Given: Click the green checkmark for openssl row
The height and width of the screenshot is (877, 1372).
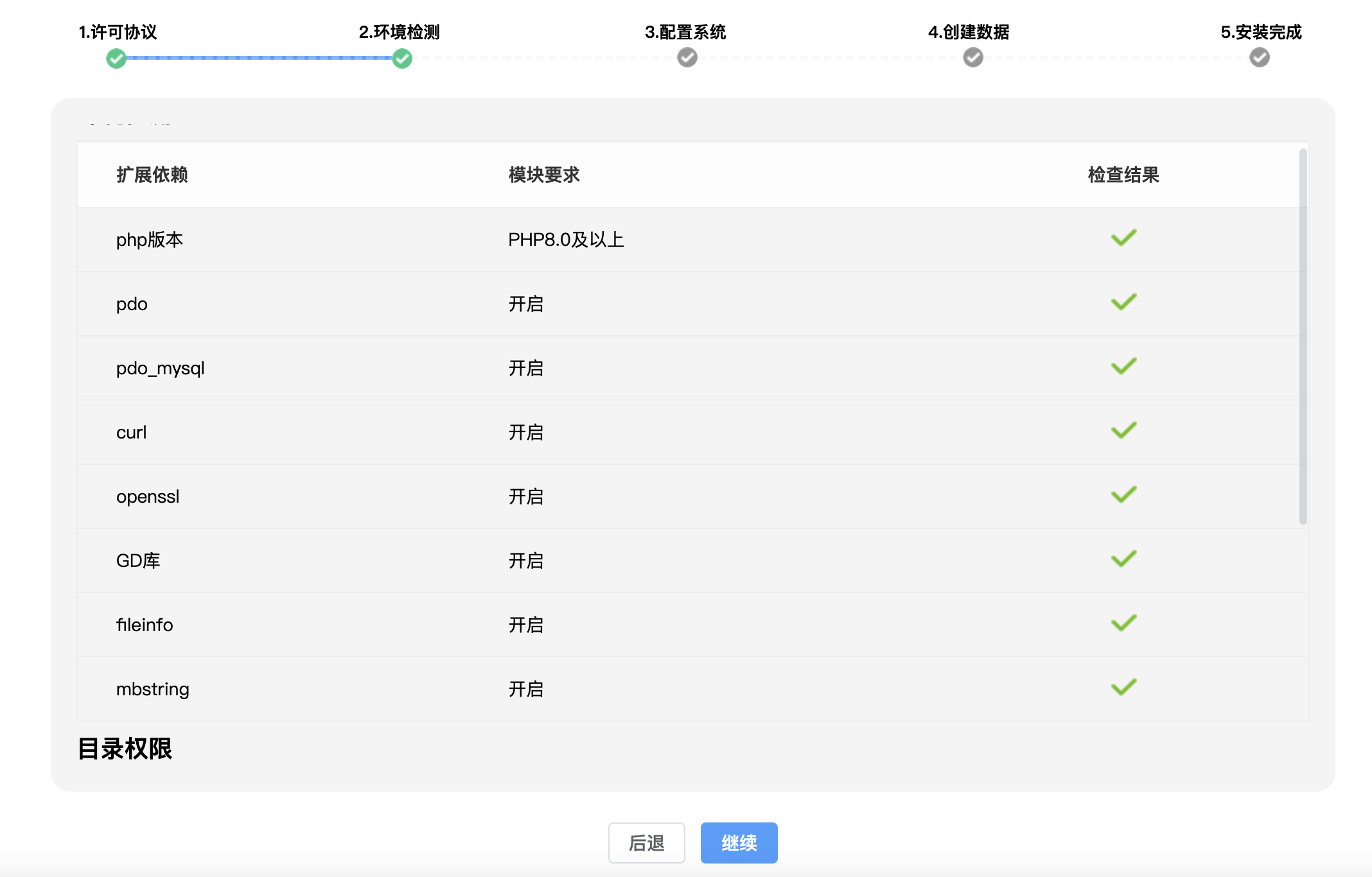Looking at the screenshot, I should 1124,494.
